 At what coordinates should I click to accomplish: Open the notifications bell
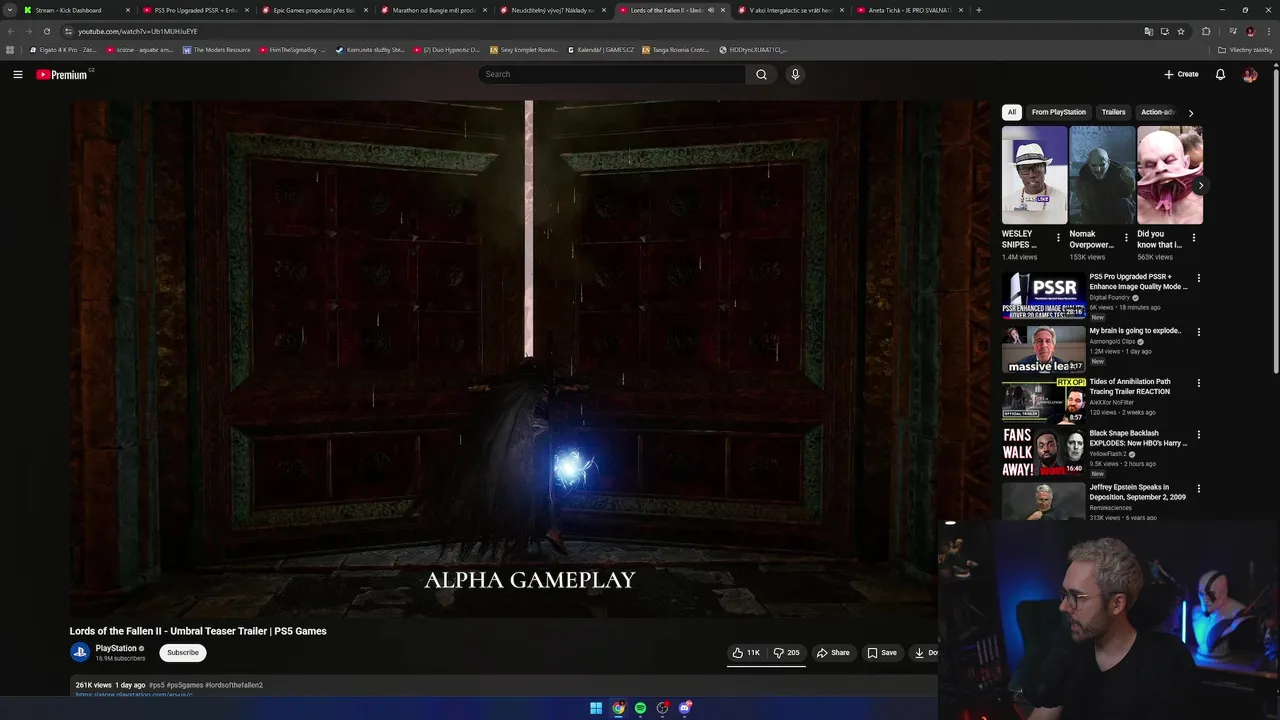pos(1220,74)
